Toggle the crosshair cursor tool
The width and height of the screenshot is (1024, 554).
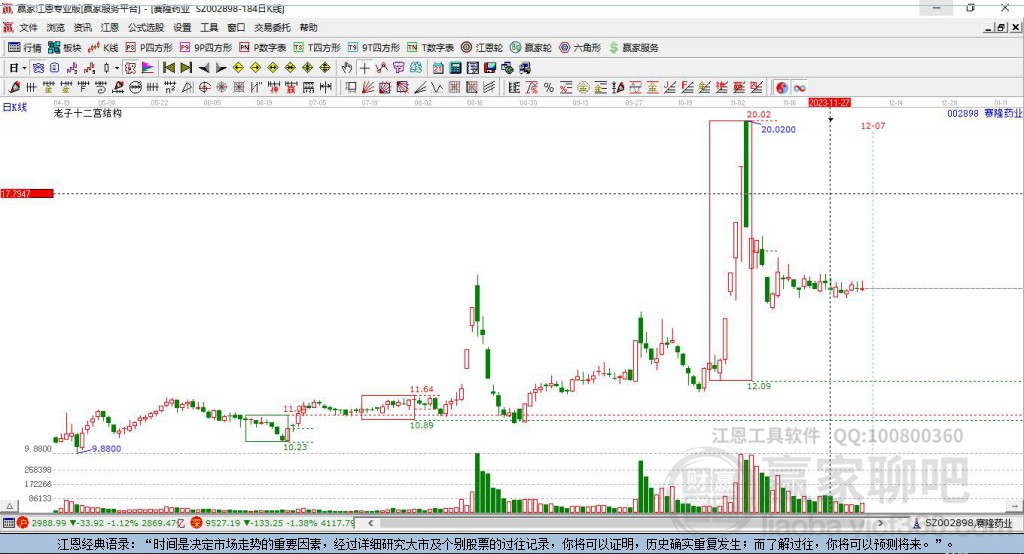364,68
